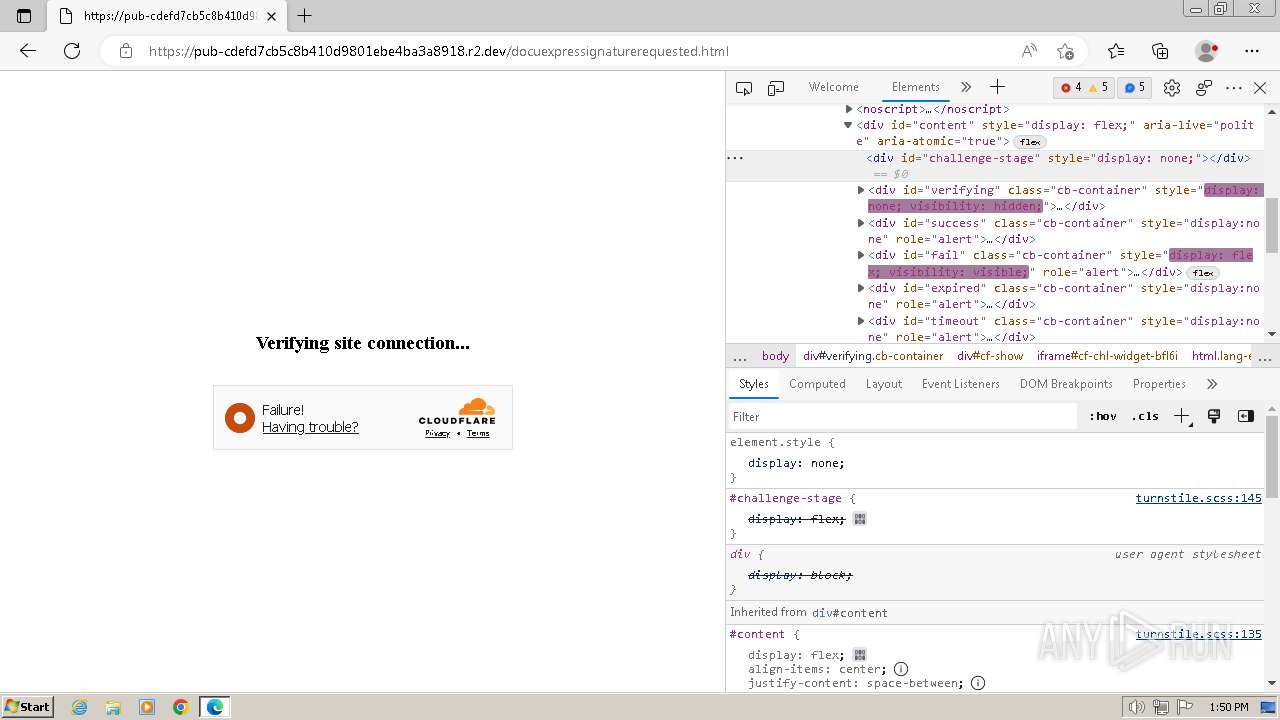The height and width of the screenshot is (720, 1280).
Task: Click Having trouble? link
Action: coord(310,427)
